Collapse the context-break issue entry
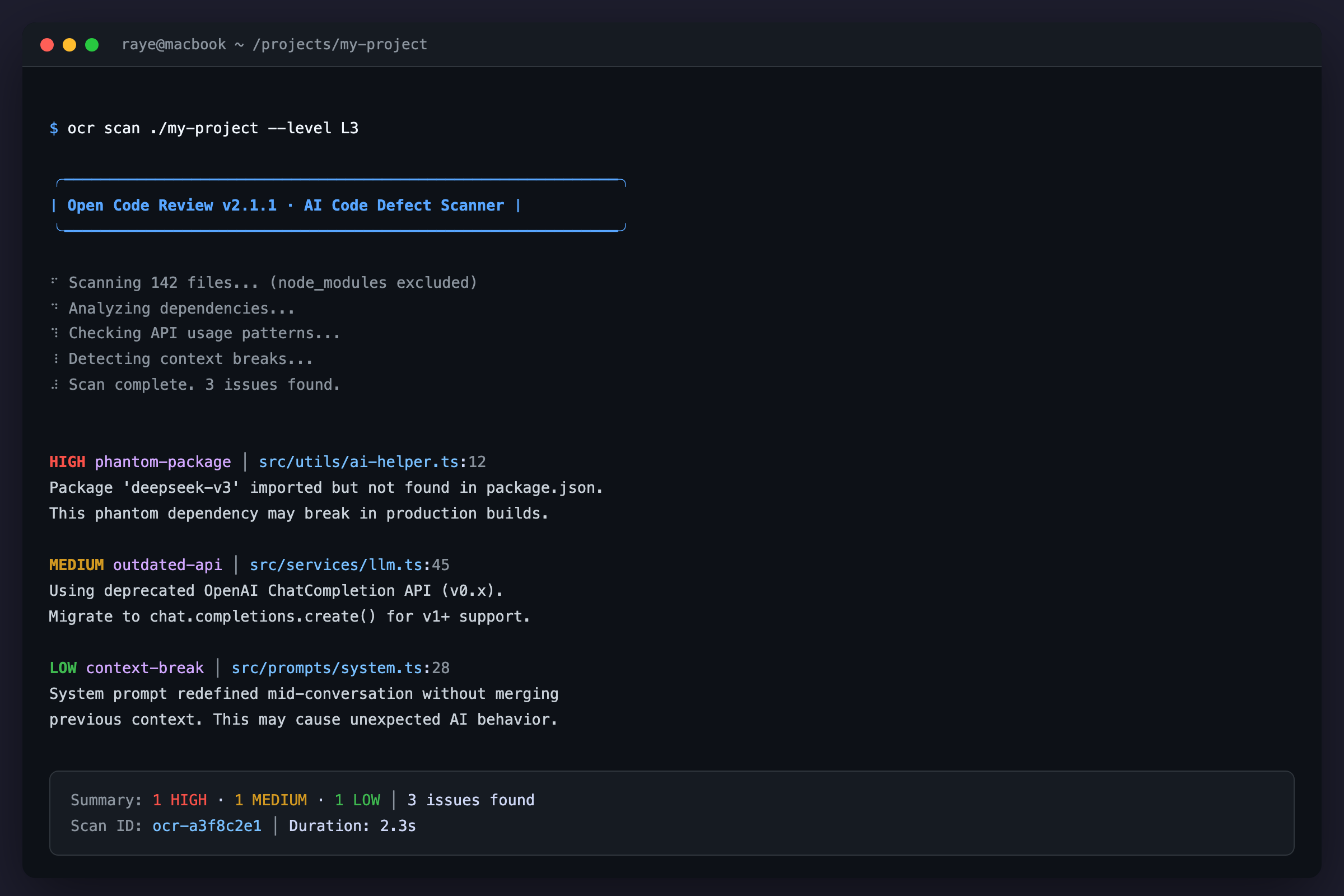The image size is (1344, 896). 144,668
